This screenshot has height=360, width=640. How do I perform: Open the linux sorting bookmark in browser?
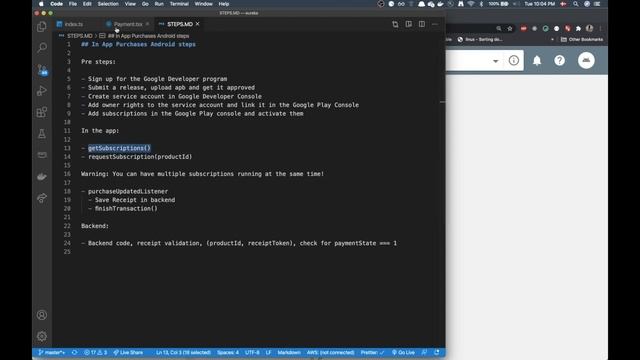coord(480,40)
